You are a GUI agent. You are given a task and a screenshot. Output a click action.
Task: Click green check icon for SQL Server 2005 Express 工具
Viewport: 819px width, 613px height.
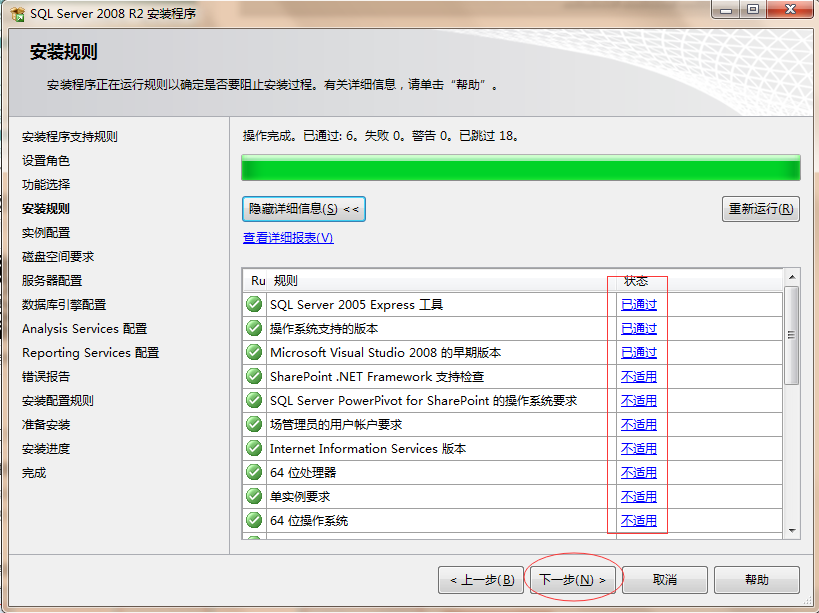(x=254, y=304)
